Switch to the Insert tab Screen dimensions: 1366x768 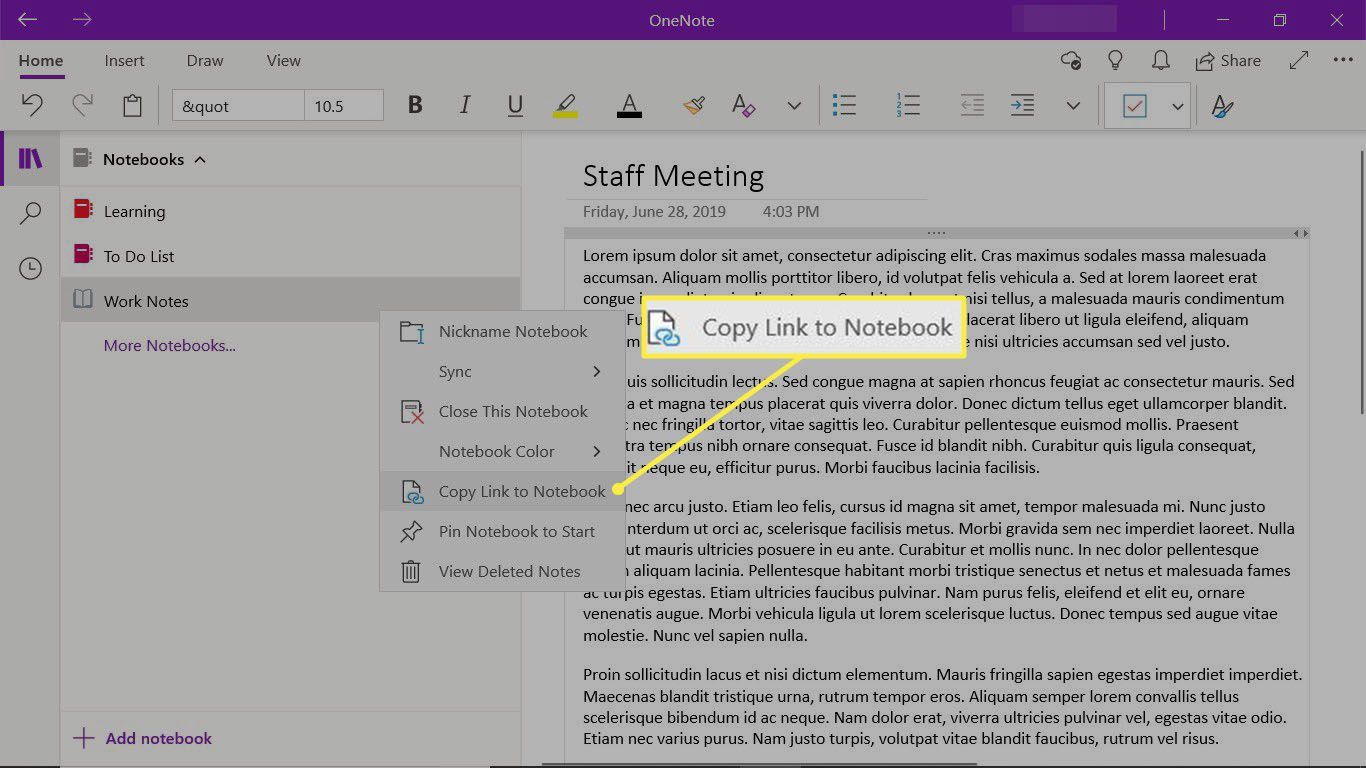[125, 61]
